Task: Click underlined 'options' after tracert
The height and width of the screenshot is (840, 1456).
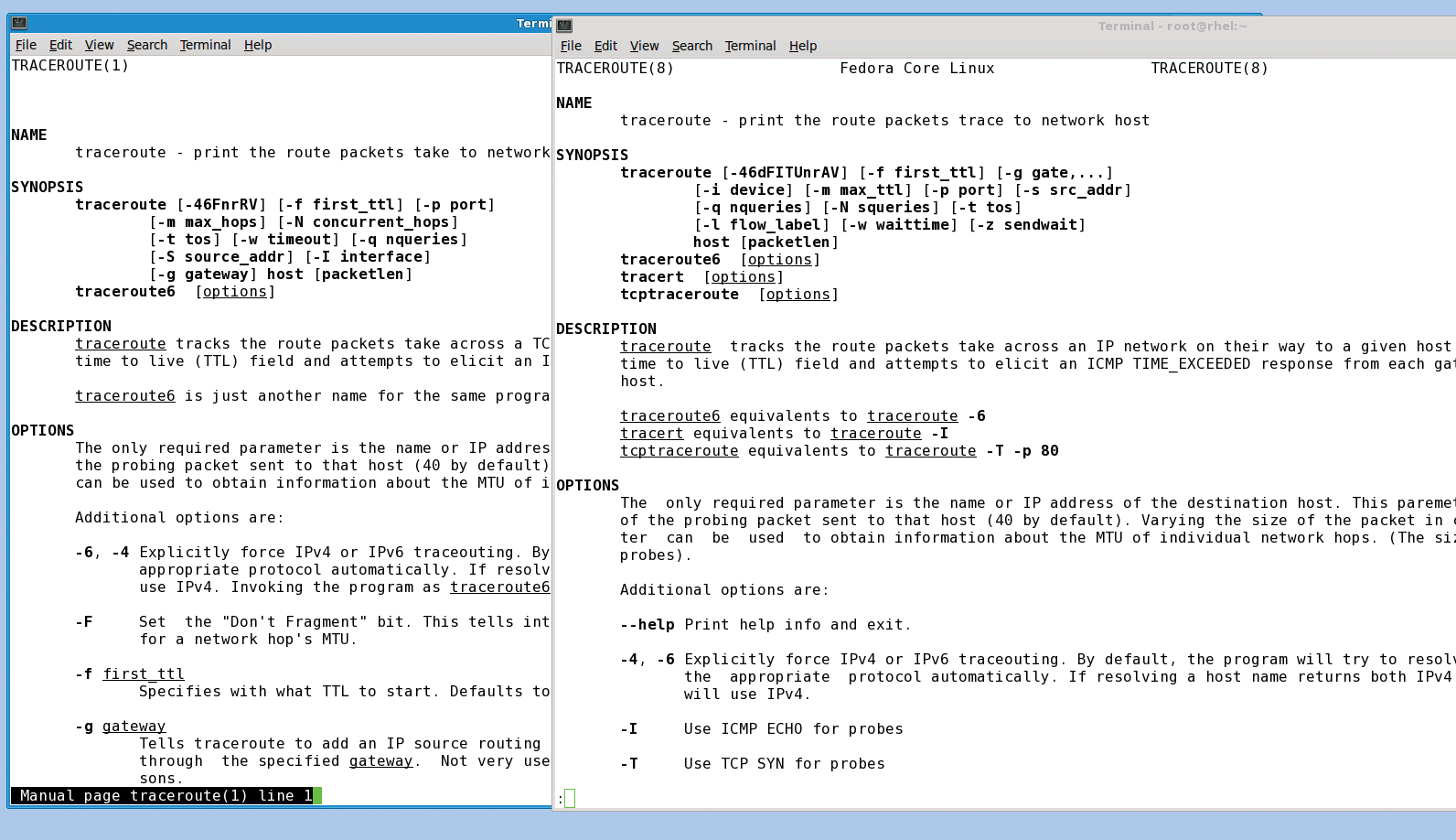Action: tap(744, 277)
